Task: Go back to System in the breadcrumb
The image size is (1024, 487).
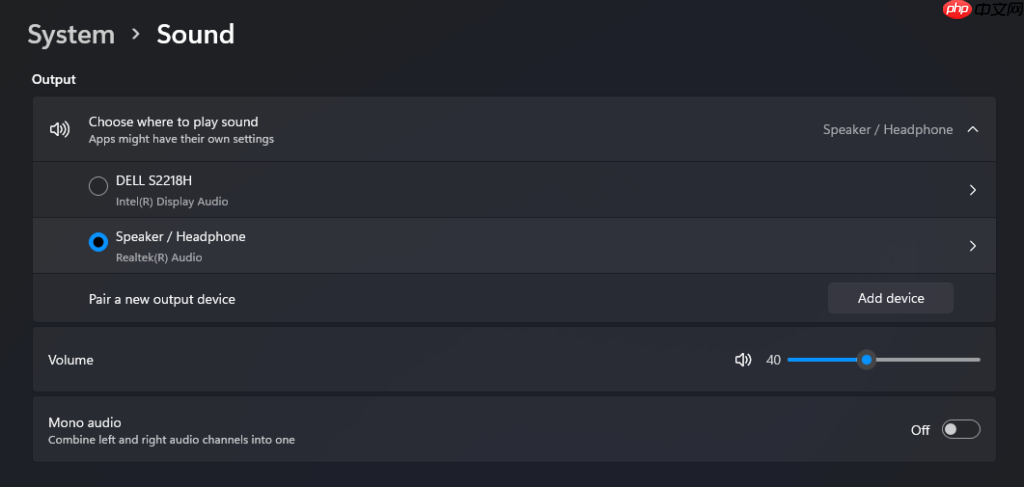Action: [71, 34]
